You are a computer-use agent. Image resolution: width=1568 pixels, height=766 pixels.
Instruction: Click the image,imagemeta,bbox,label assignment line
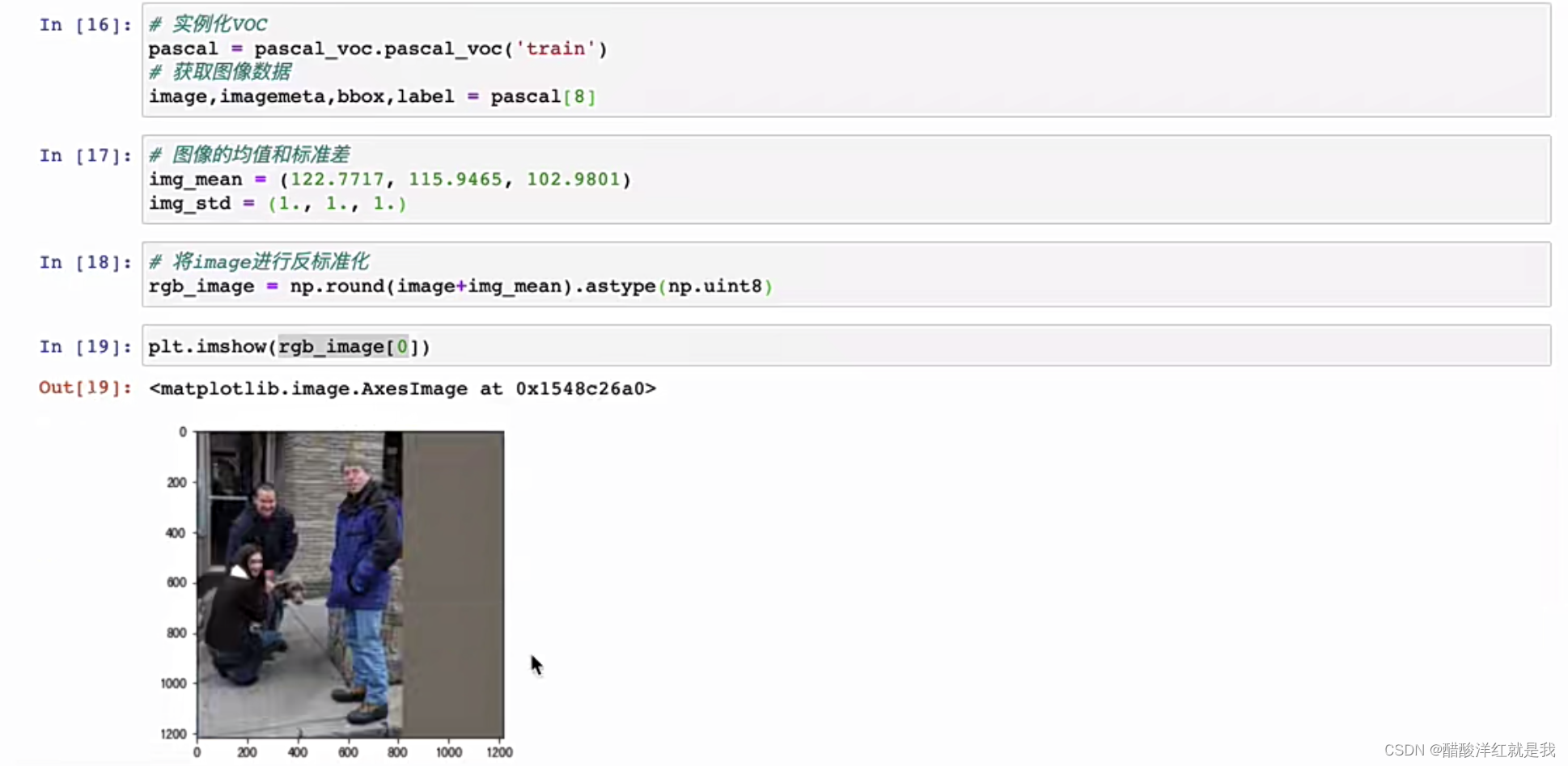(x=372, y=97)
